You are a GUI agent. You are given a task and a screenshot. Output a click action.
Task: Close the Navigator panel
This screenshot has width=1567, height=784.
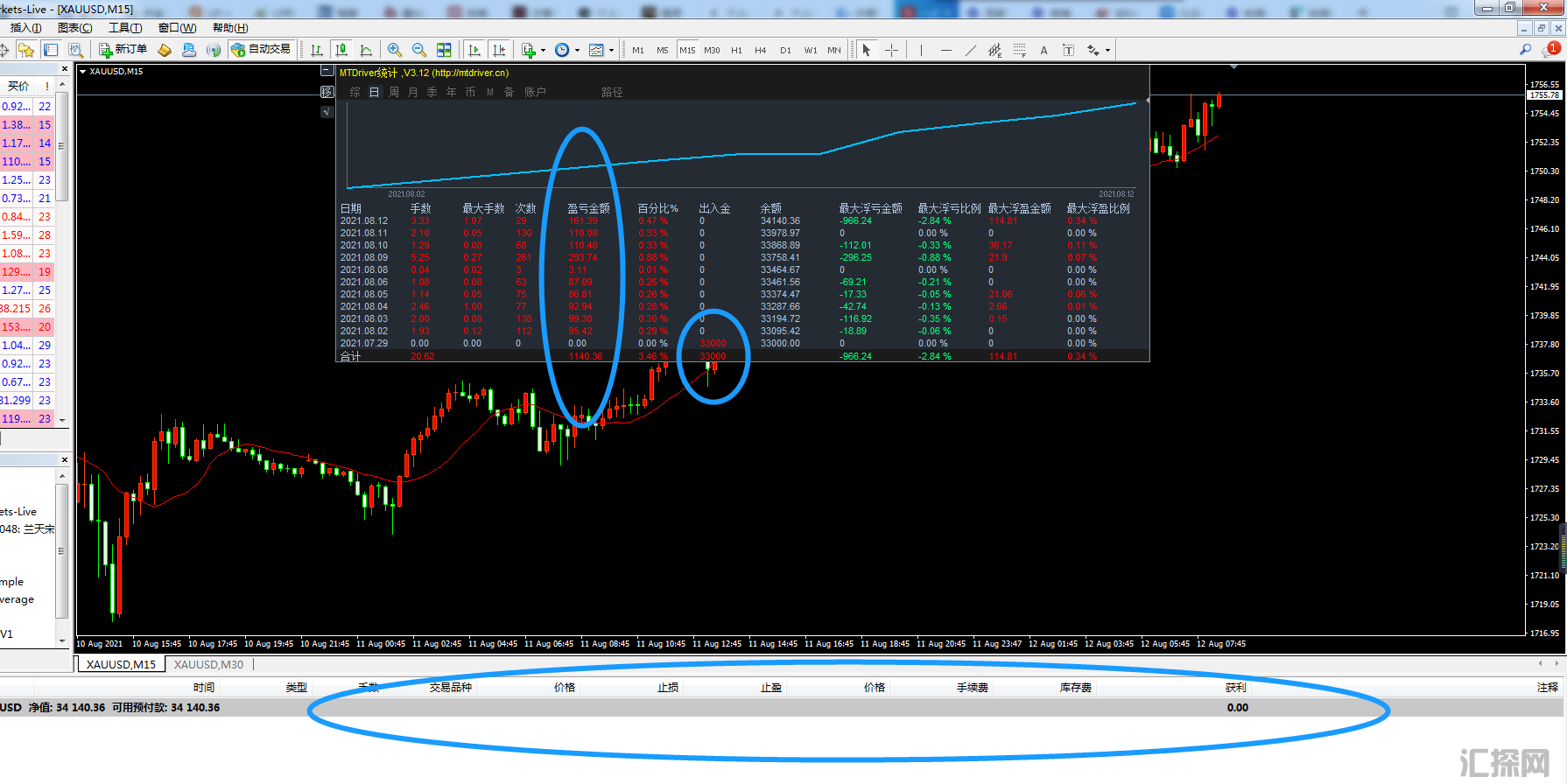[x=64, y=459]
